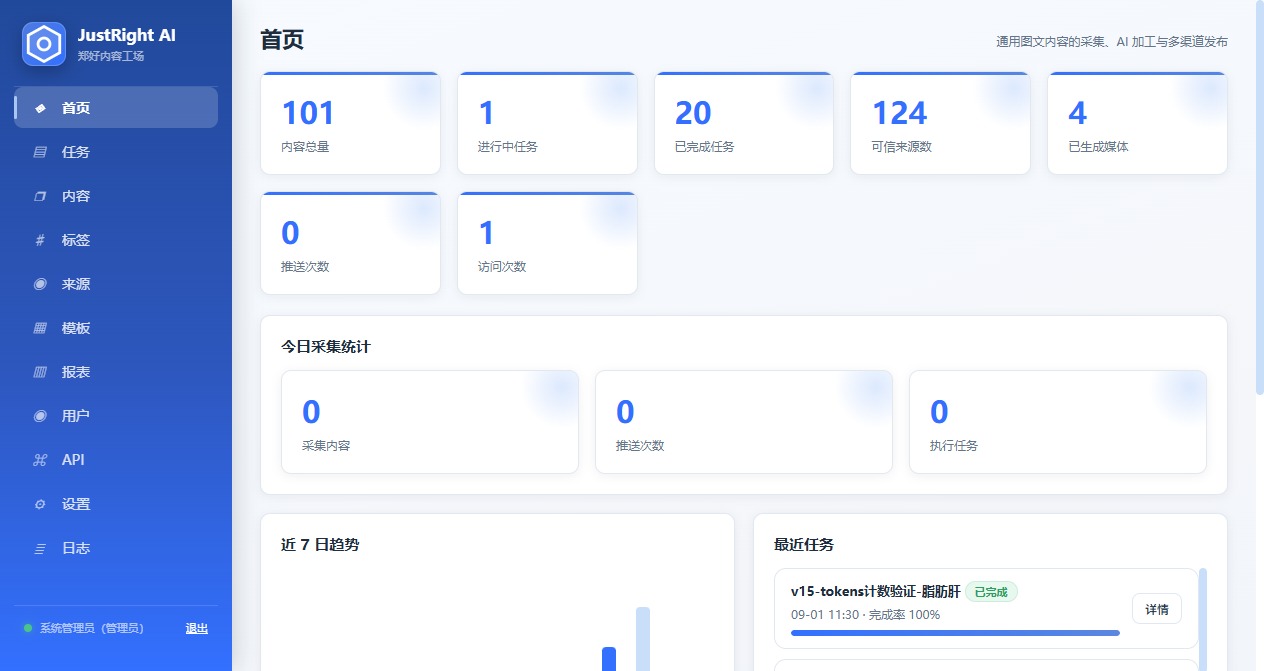Click the v15-tokens task progress bar
Screen dimensions: 1264x671
click(955, 632)
